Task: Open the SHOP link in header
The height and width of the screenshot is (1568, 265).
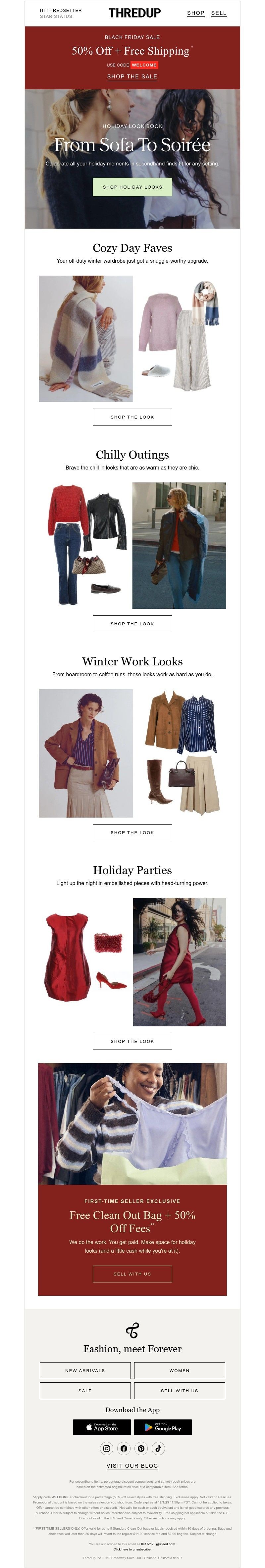Action: (x=195, y=13)
